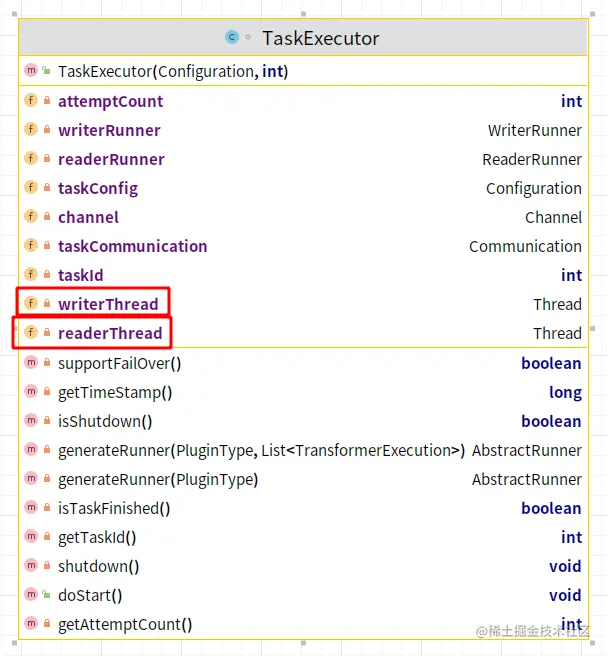Select the isTaskFinished() method name
Screen dimensions: 608x656
click(x=114, y=508)
